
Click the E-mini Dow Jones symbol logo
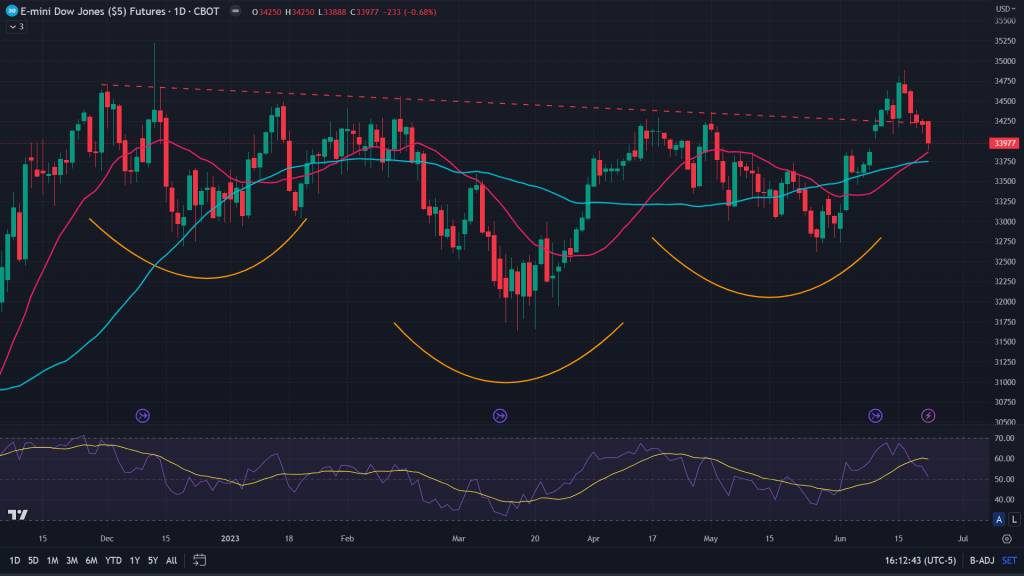coord(10,12)
